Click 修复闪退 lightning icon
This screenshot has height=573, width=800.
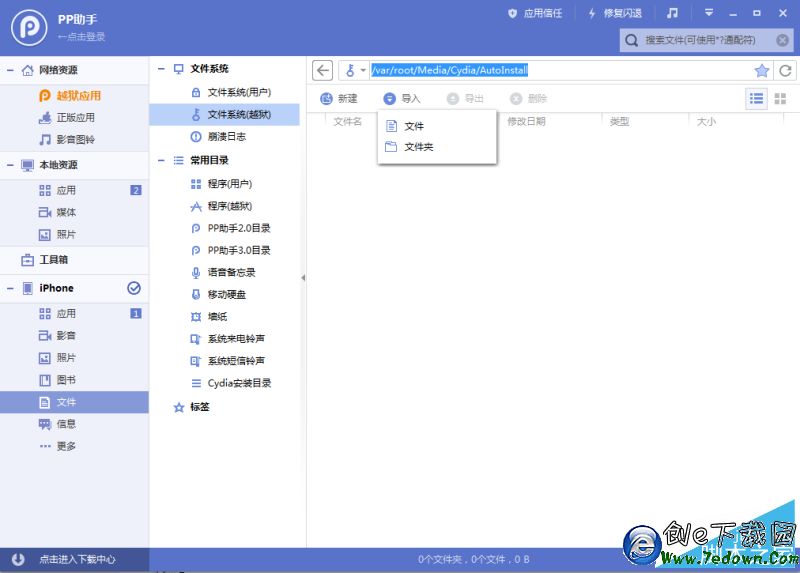click(592, 13)
